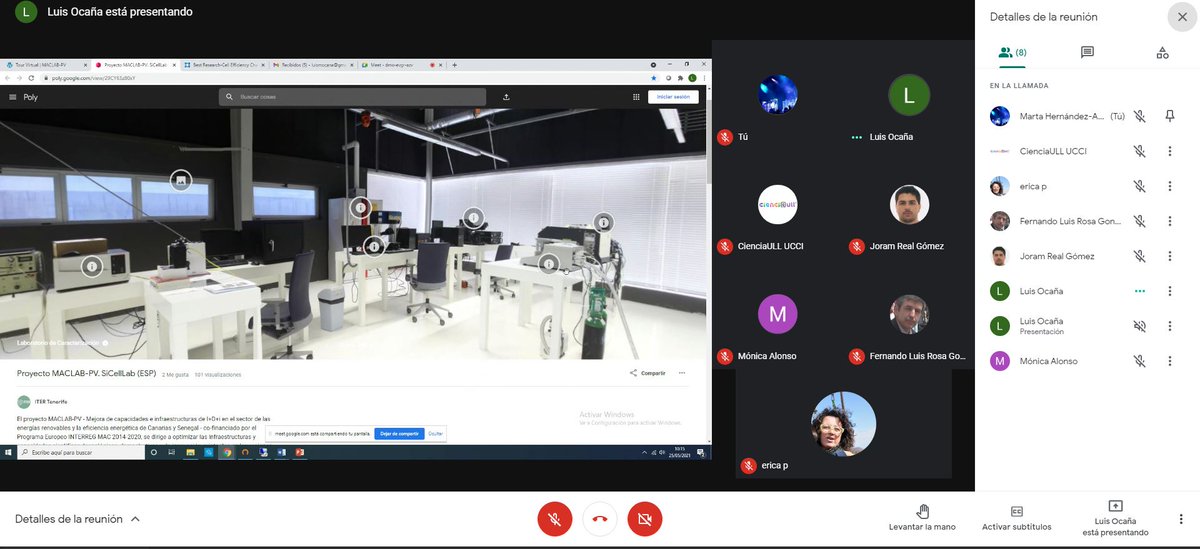Click microphone icon beside Joram Real Gómez in list

tap(1139, 256)
